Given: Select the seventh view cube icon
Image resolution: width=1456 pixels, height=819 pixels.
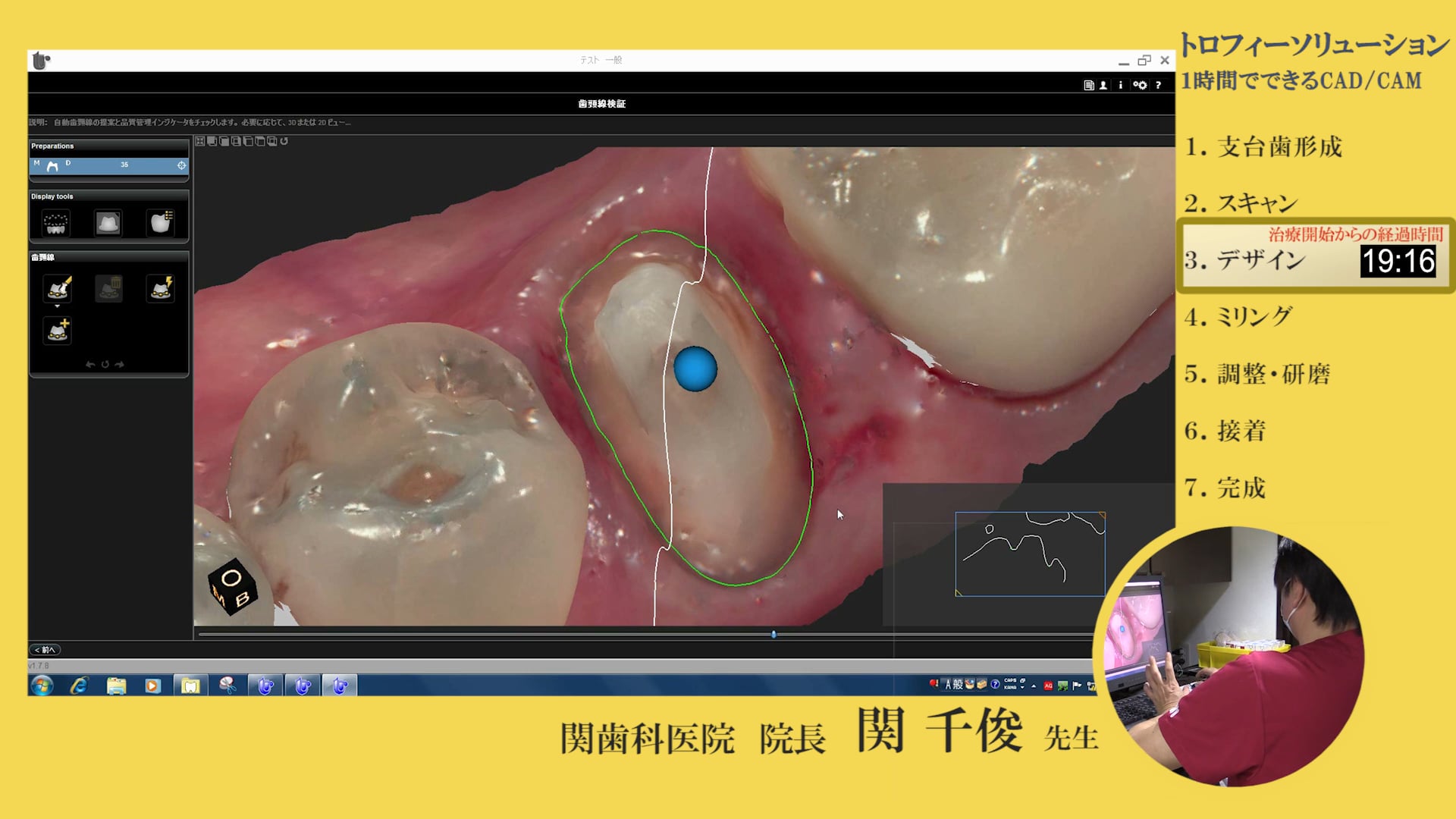Looking at the screenshot, I should tap(272, 141).
